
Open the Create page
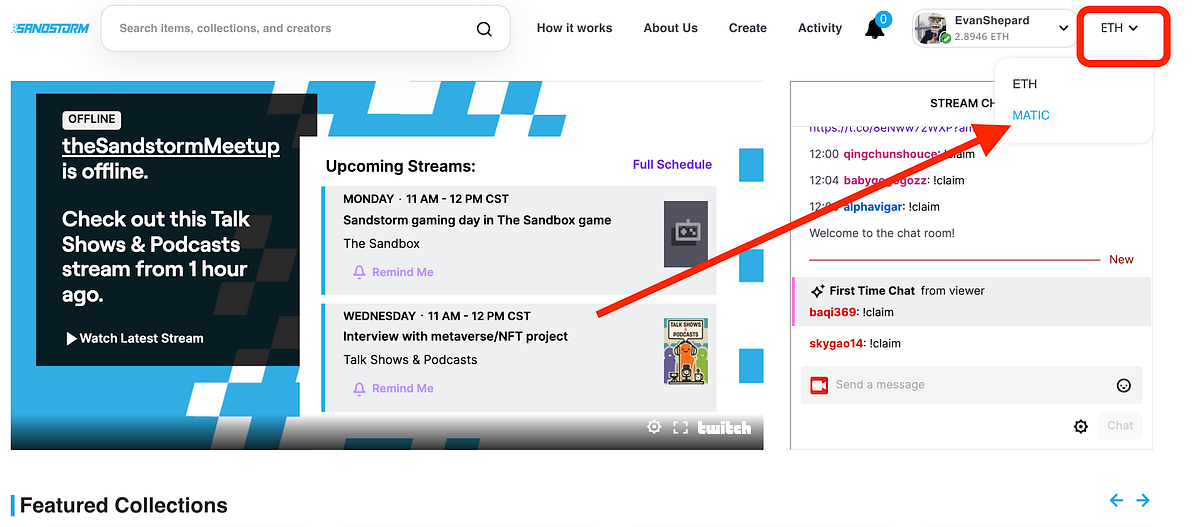[x=748, y=28]
